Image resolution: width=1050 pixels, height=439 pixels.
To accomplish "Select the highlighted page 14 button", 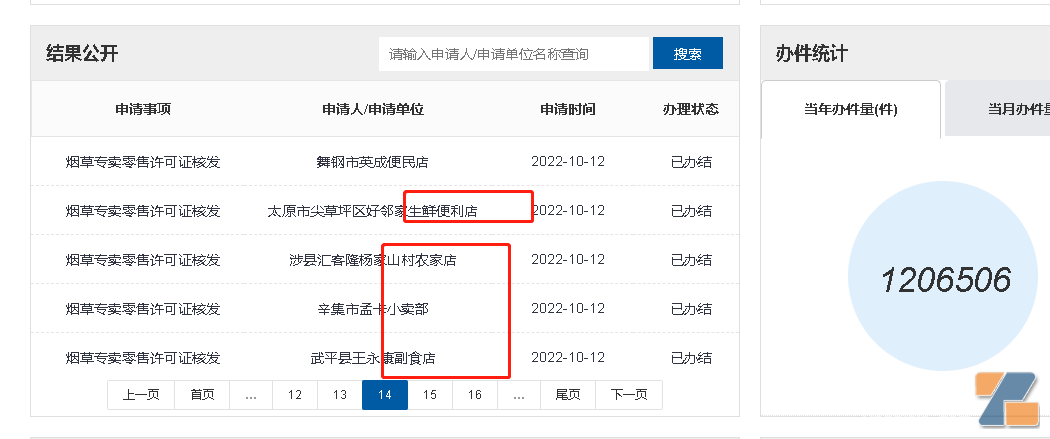I will (x=385, y=395).
